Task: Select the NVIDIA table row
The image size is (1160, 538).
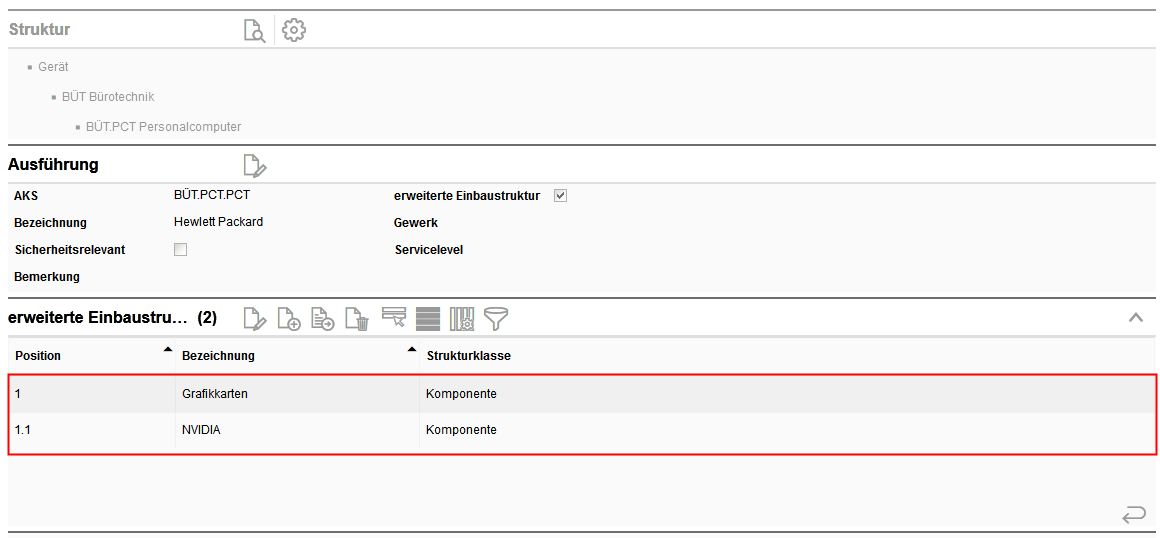Action: point(200,430)
